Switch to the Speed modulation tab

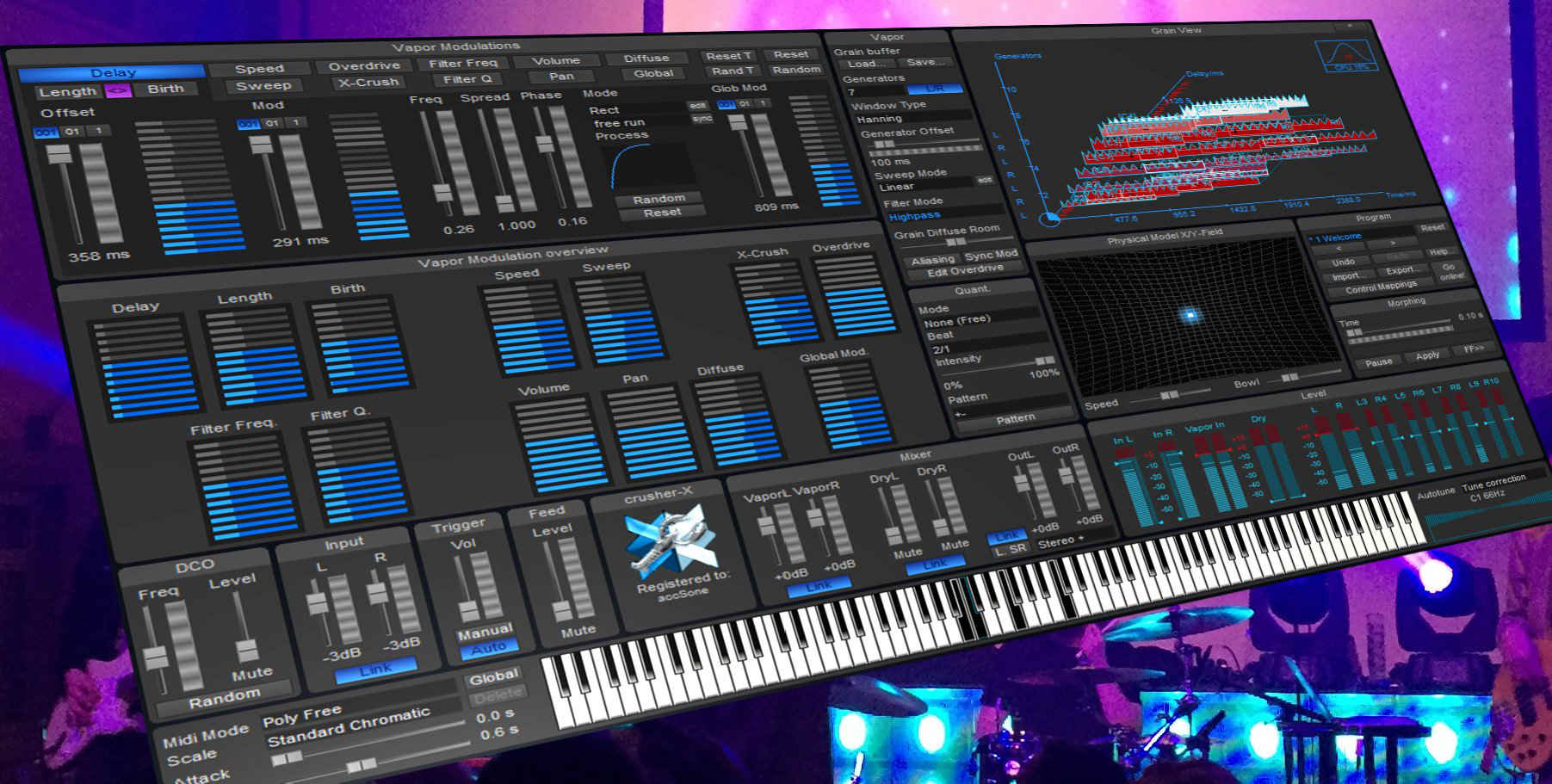[259, 69]
